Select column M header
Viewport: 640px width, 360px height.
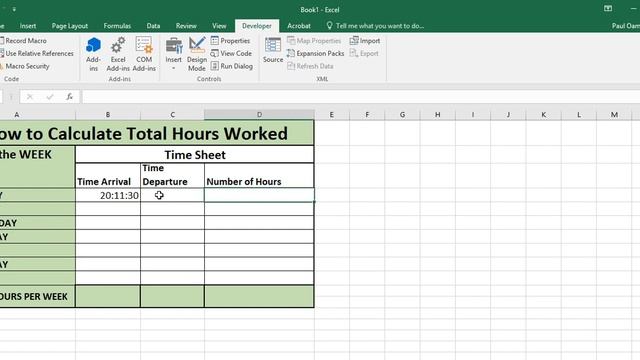[x=614, y=115]
